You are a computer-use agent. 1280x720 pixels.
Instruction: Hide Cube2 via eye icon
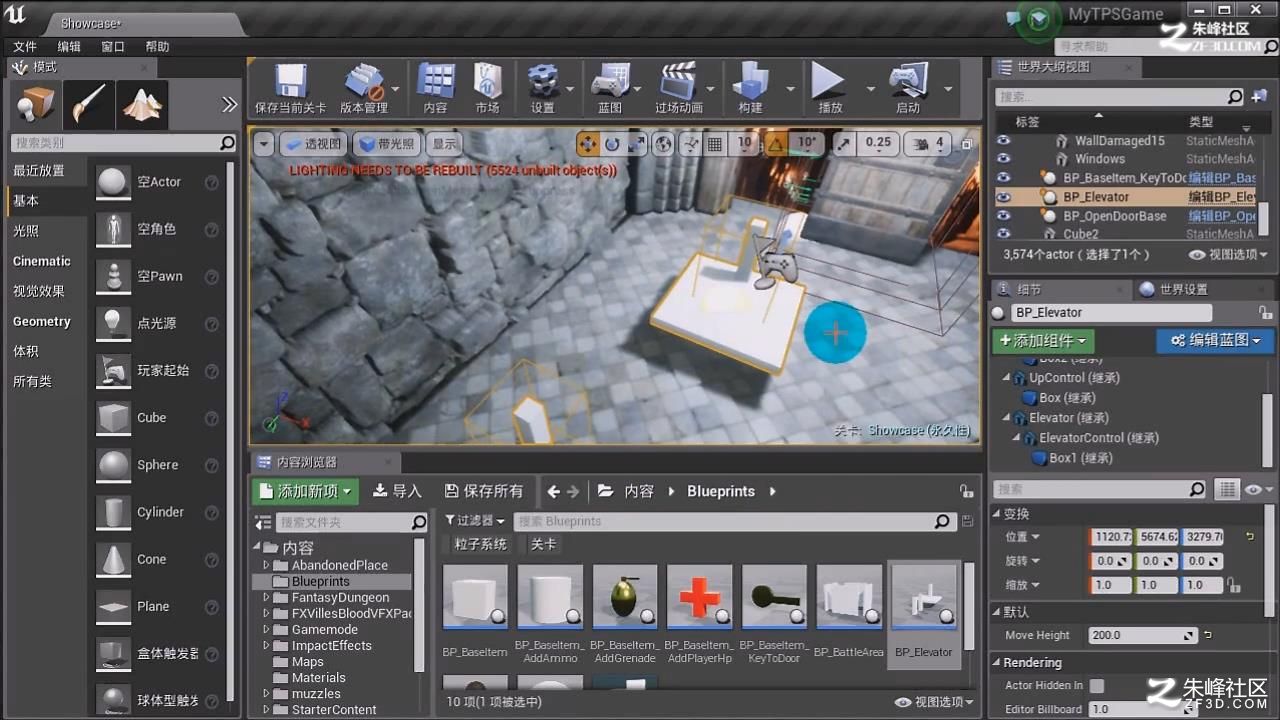point(1003,234)
